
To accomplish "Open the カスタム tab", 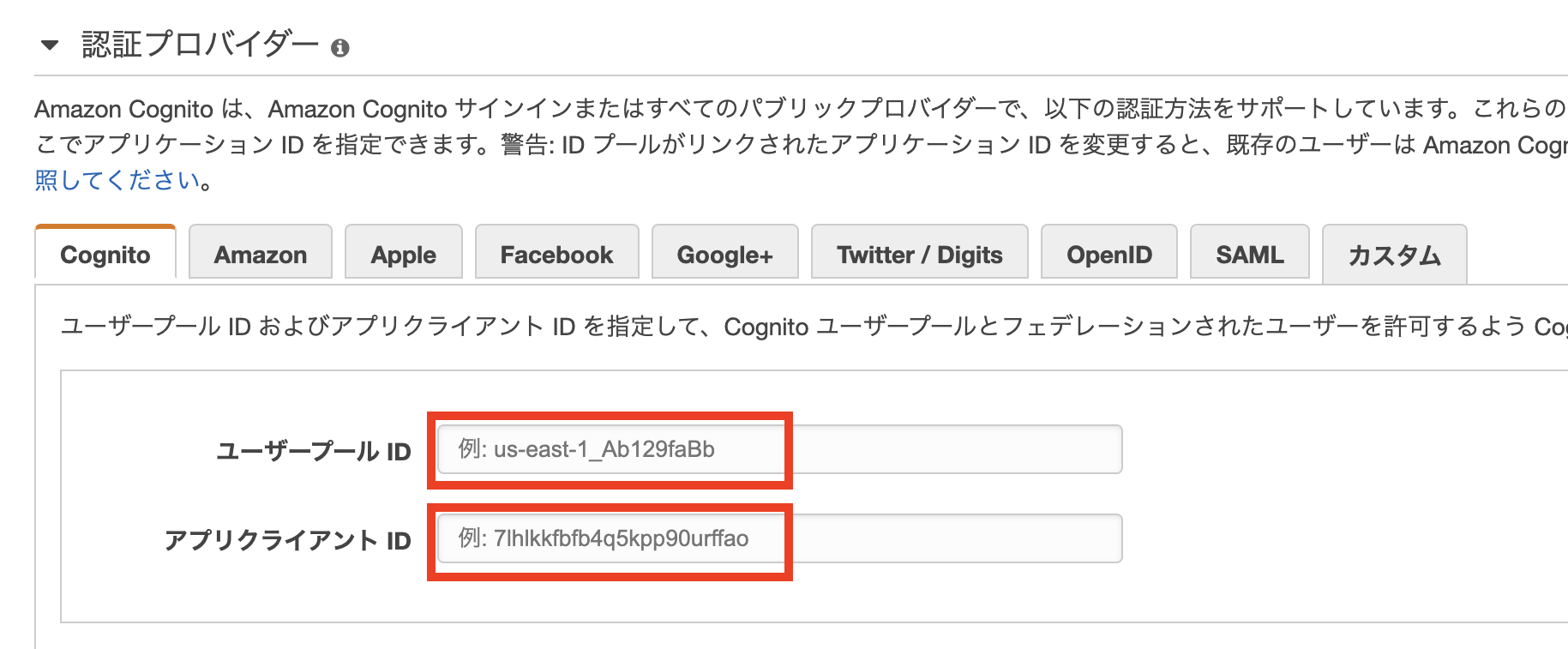I will pyautogui.click(x=1395, y=255).
